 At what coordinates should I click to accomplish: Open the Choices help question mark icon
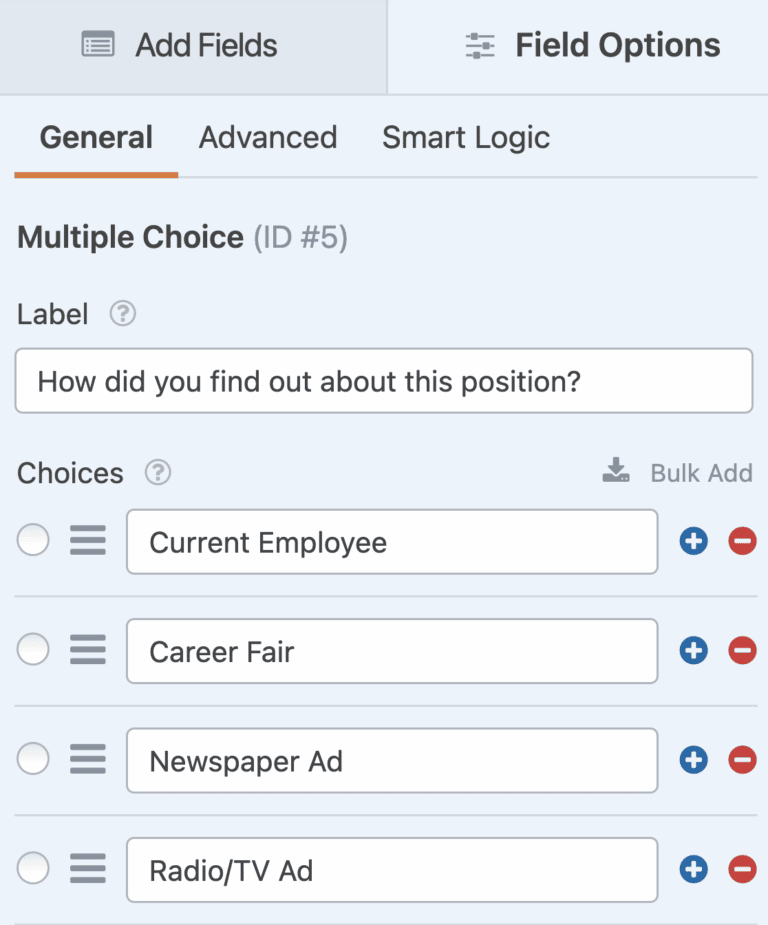tap(157, 473)
